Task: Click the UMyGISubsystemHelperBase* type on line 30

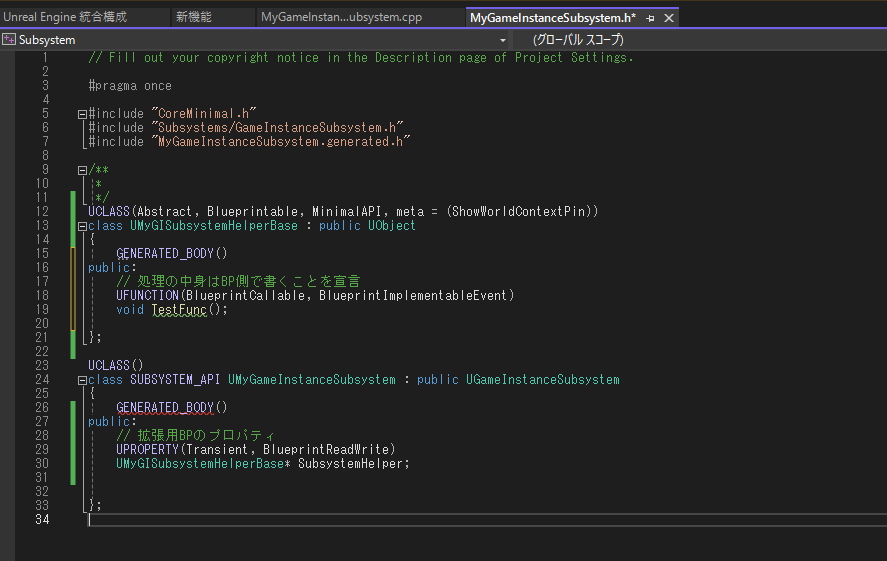Action: [x=203, y=464]
